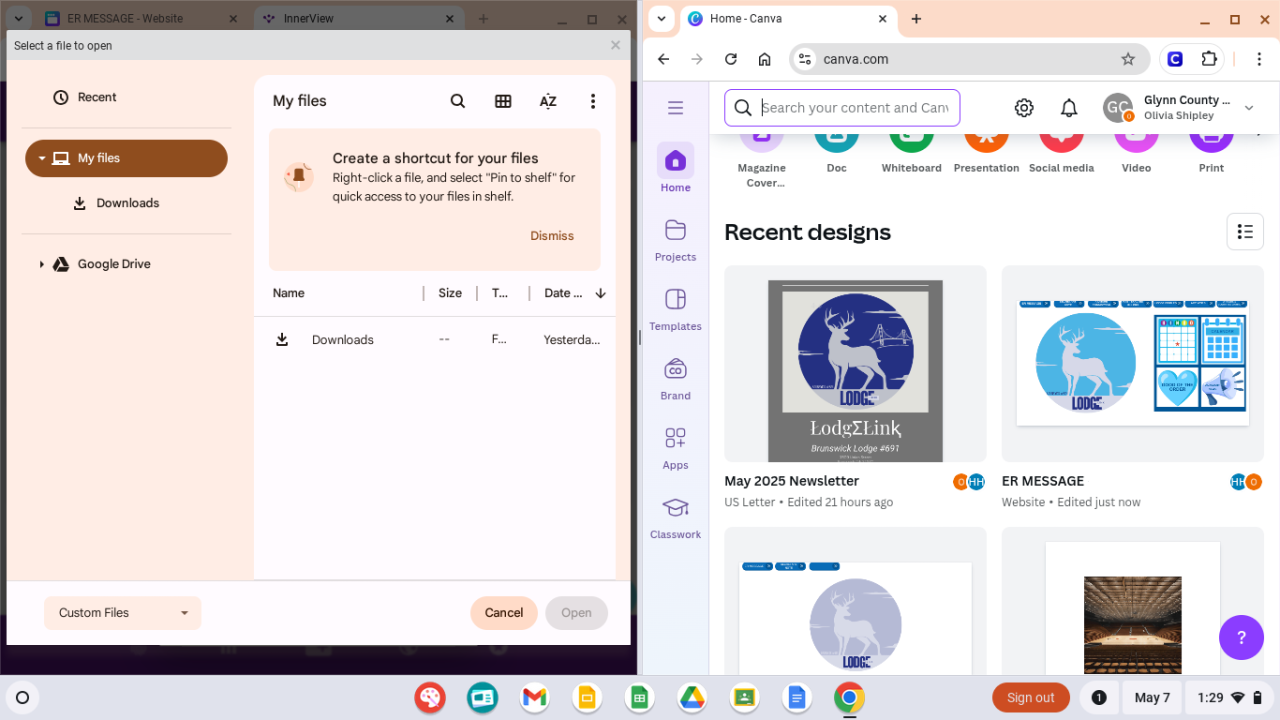This screenshot has width=1280, height=720.
Task: Open a new tab in Canva window
Action: click(x=916, y=19)
